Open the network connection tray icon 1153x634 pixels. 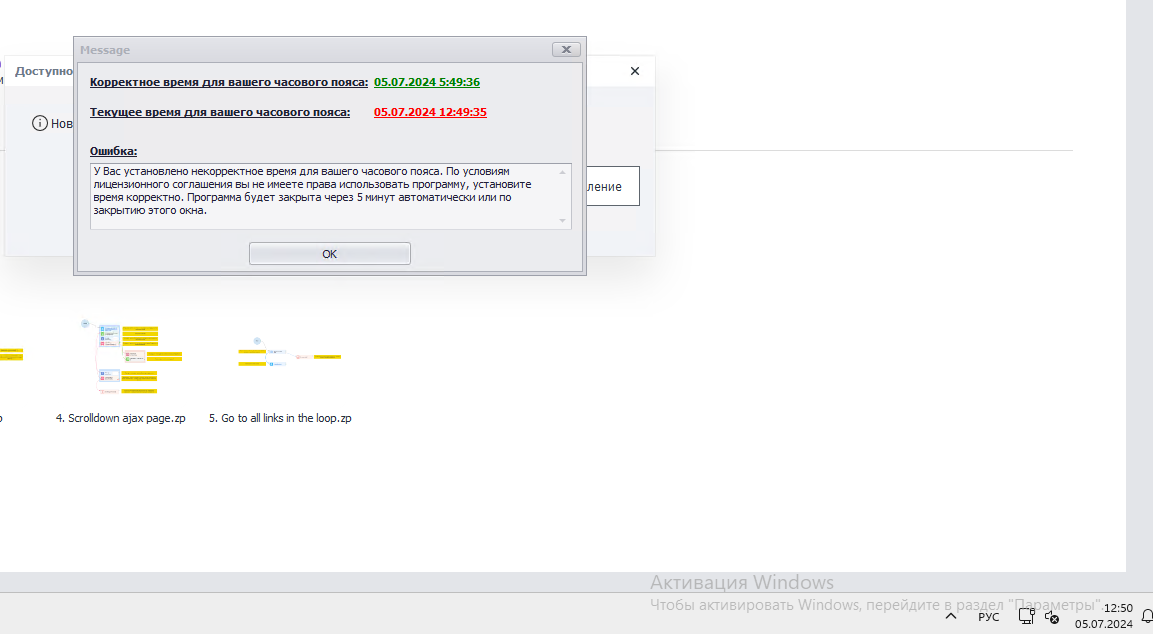[x=1027, y=616]
